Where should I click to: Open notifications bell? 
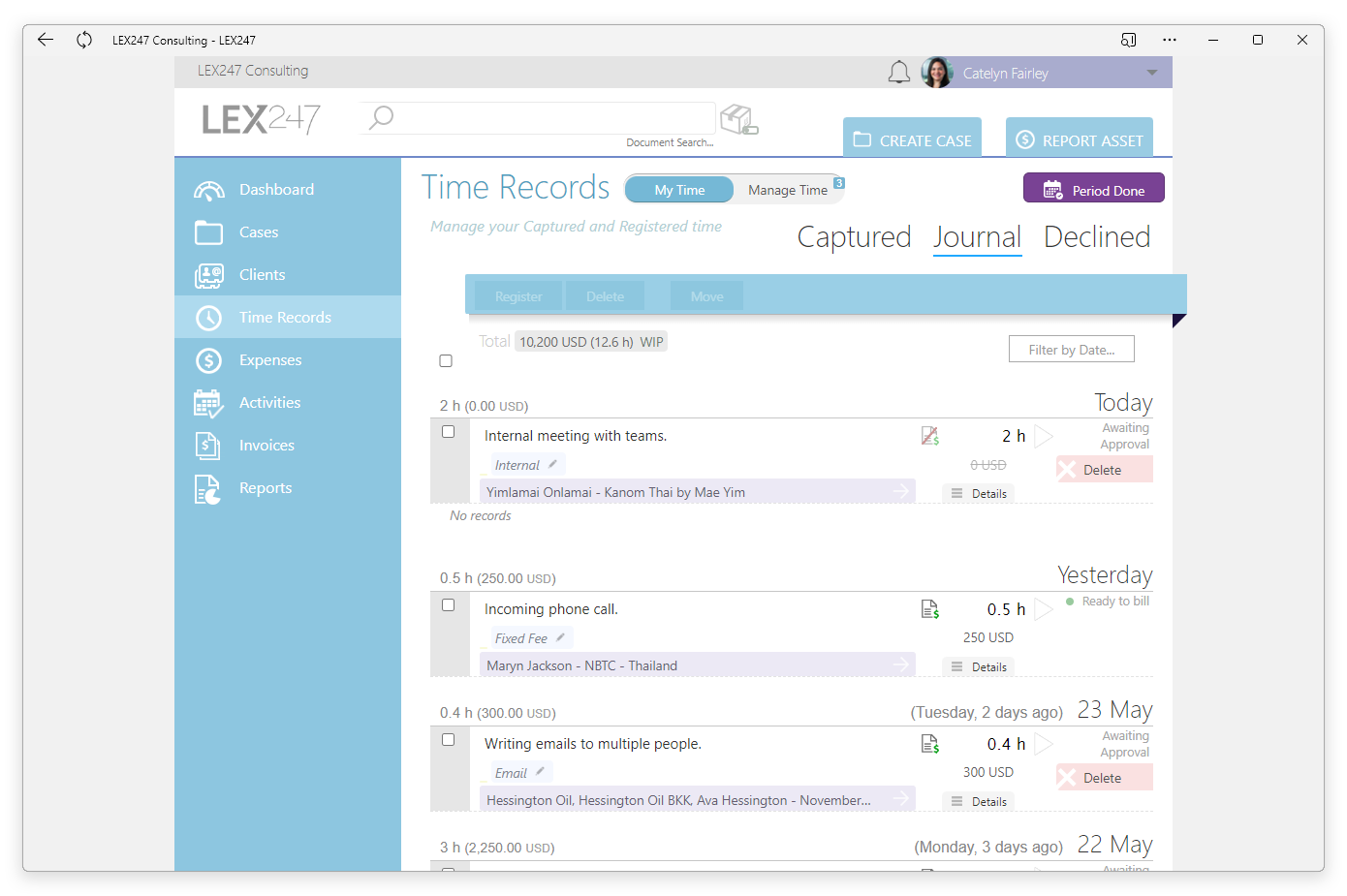tap(899, 73)
